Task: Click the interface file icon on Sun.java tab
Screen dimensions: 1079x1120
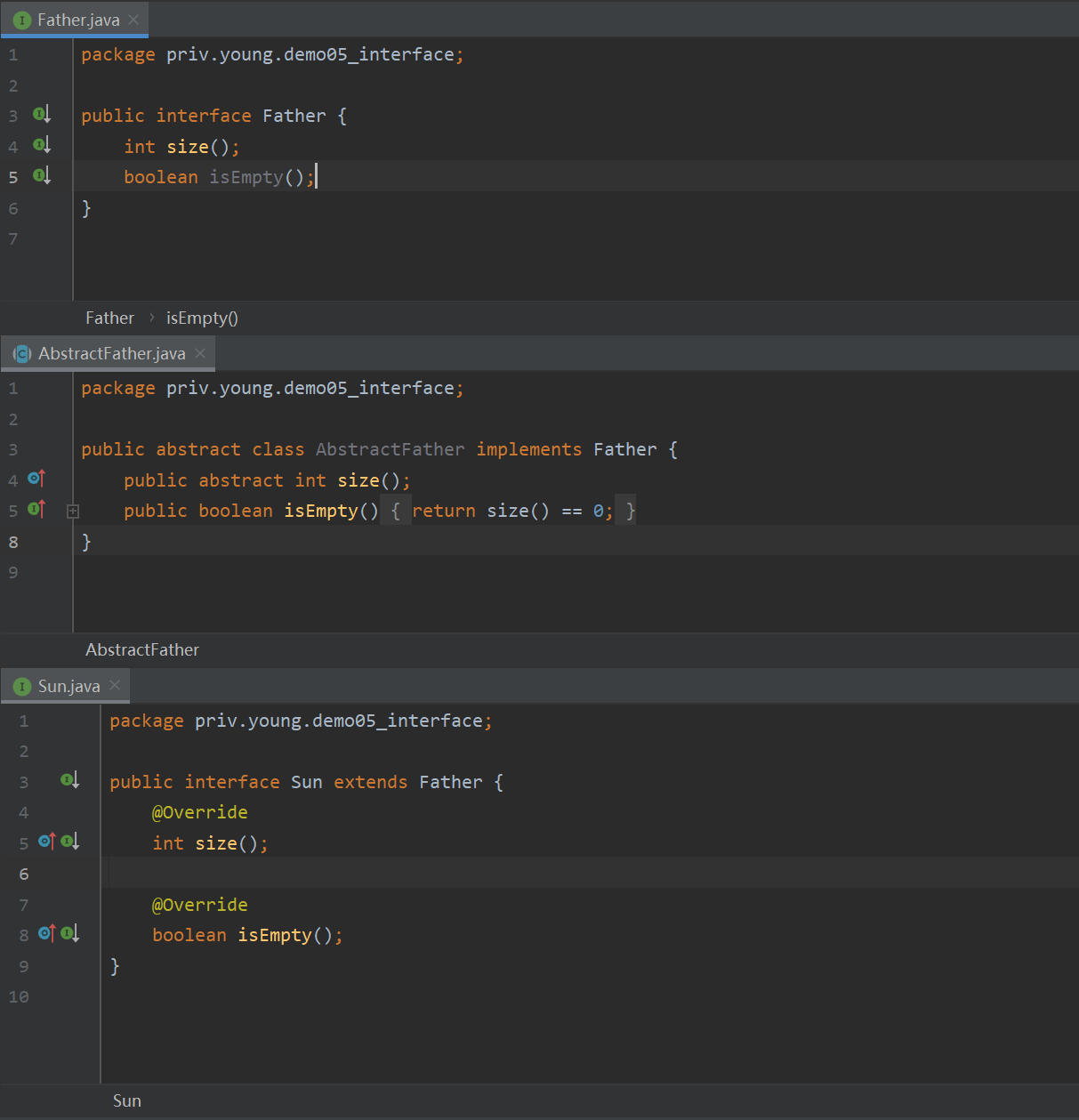Action: pyautogui.click(x=22, y=687)
